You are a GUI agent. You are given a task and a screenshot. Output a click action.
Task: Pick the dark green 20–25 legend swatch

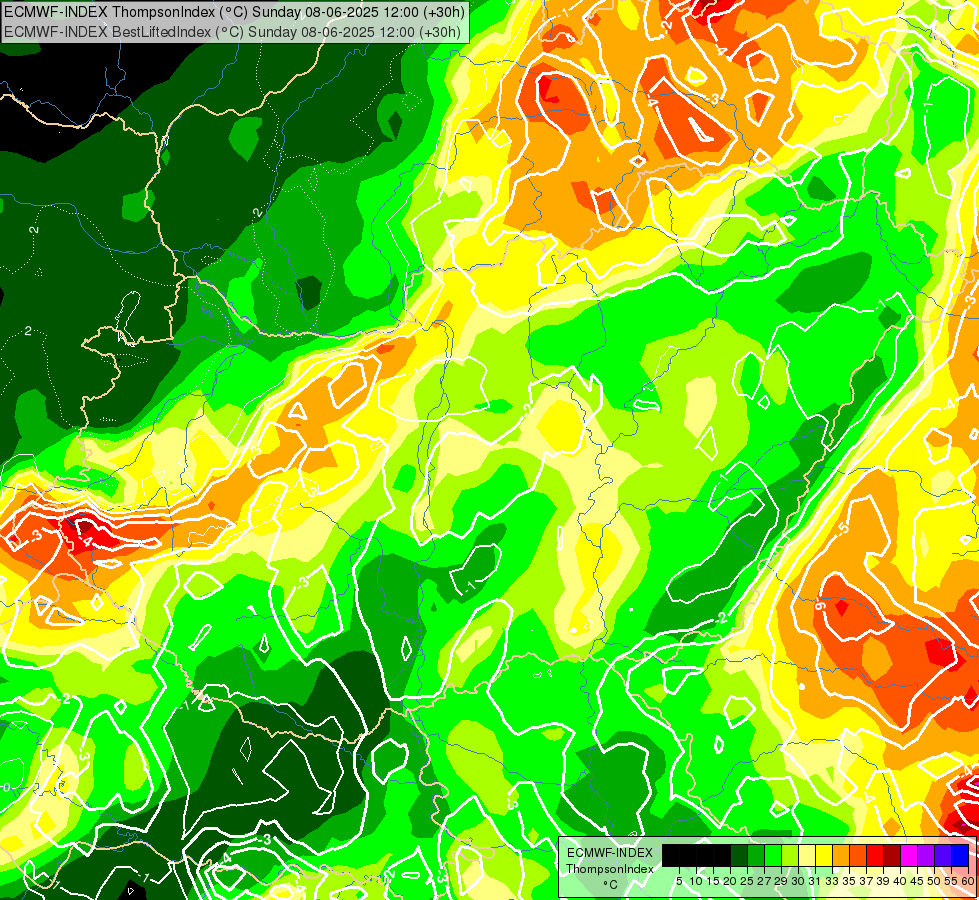point(739,855)
